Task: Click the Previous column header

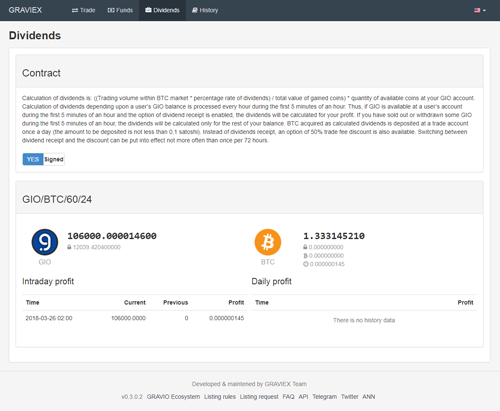Action: [175, 302]
